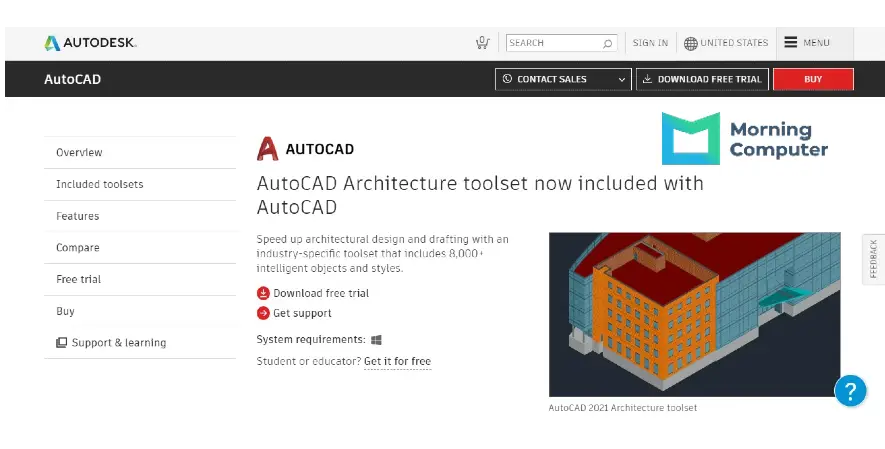Screen dimensions: 885x449
Task: Click the hamburger menu icon
Action: pos(791,42)
